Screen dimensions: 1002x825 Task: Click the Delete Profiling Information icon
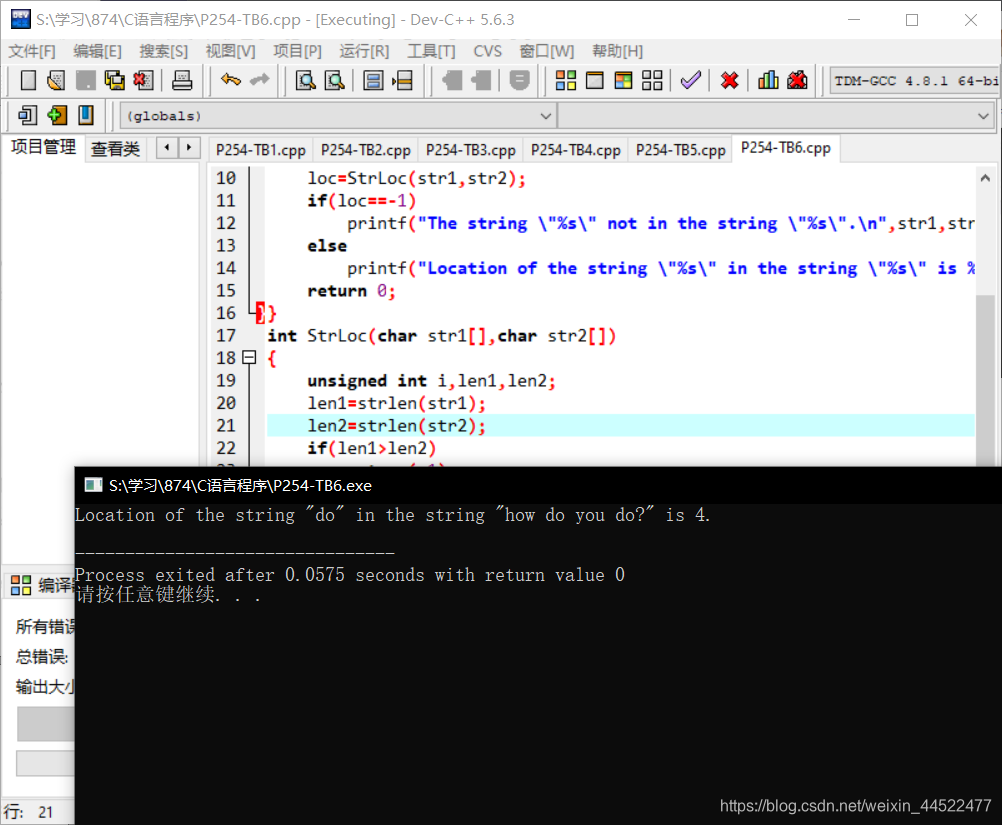click(x=797, y=81)
